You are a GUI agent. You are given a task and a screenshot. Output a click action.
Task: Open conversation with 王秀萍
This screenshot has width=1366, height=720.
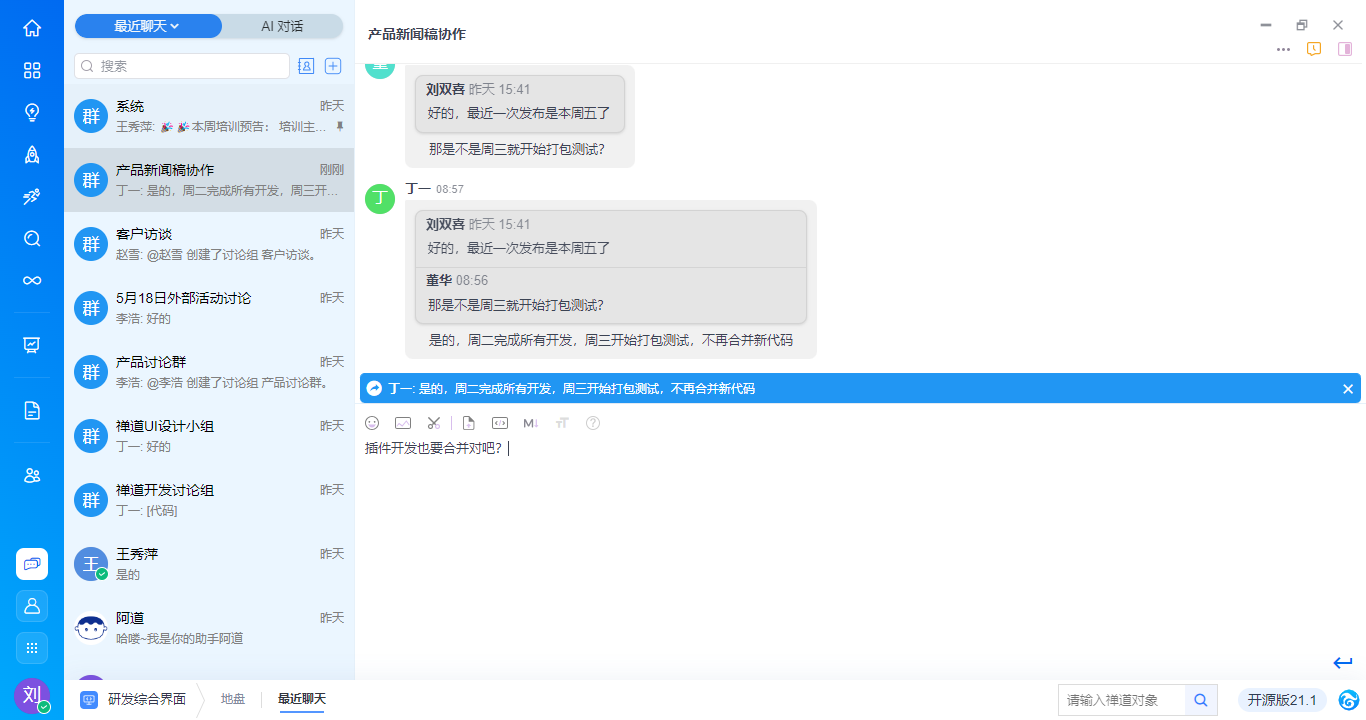tap(209, 564)
